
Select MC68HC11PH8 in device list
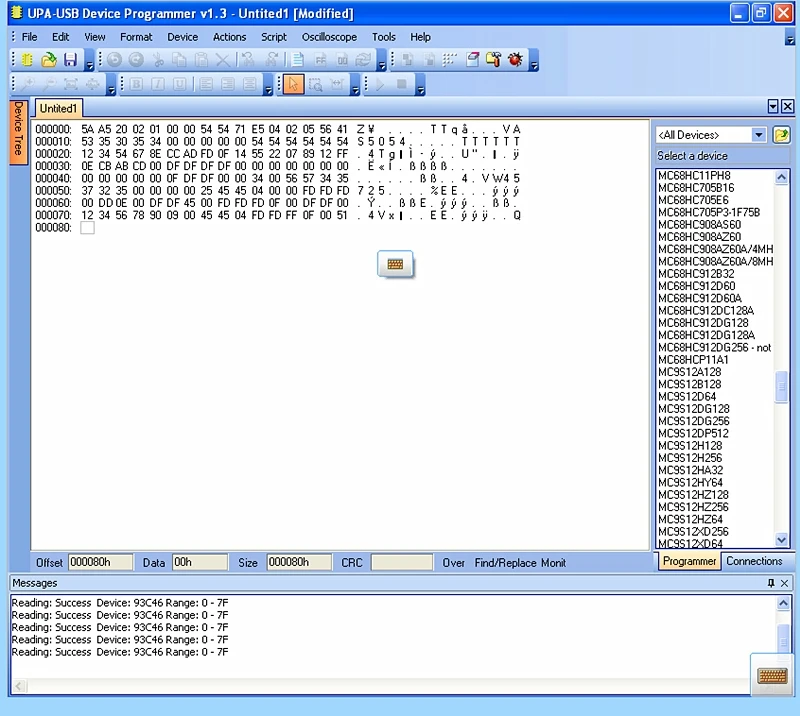coord(694,176)
